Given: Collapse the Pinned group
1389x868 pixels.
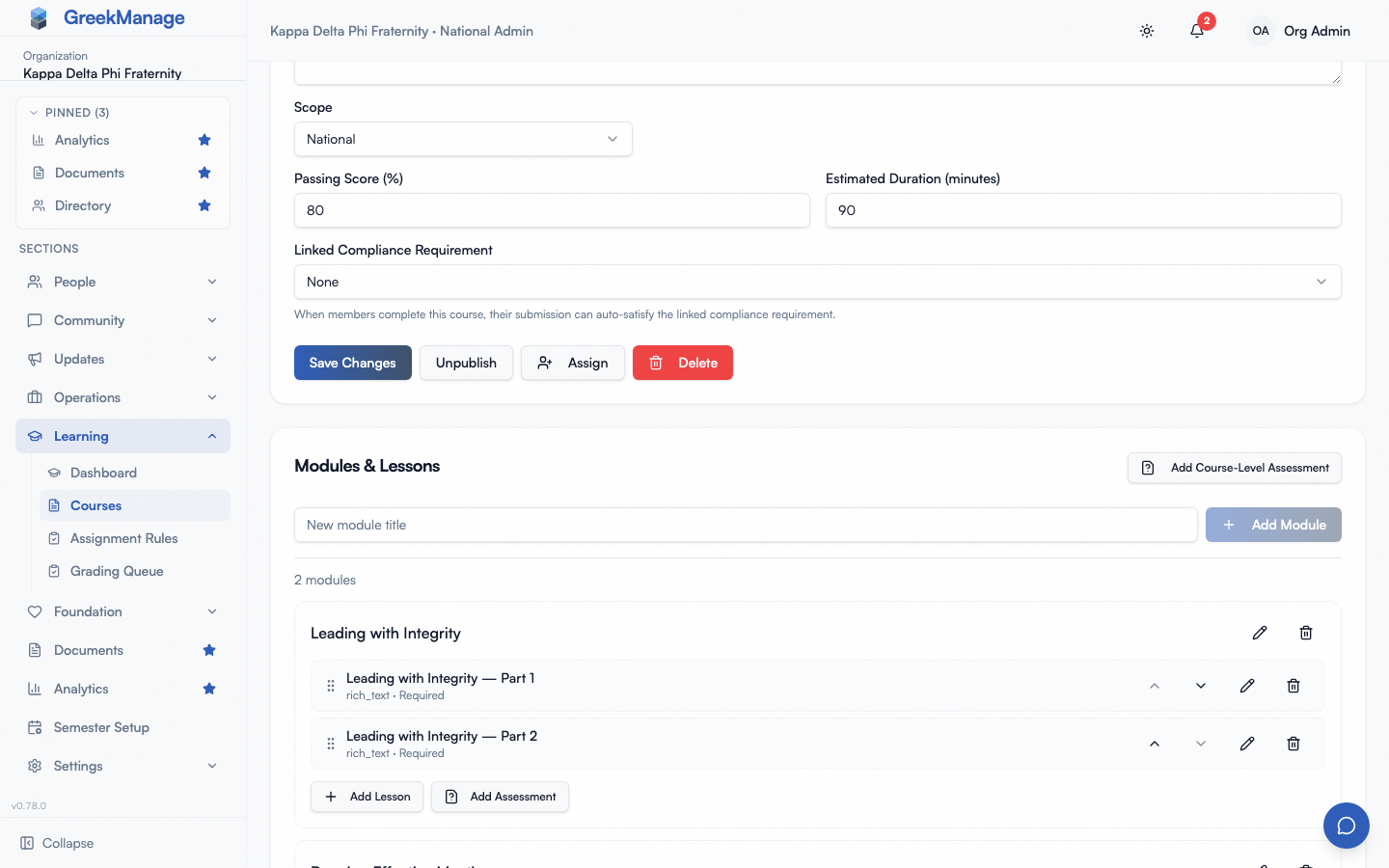Looking at the screenshot, I should (68, 113).
